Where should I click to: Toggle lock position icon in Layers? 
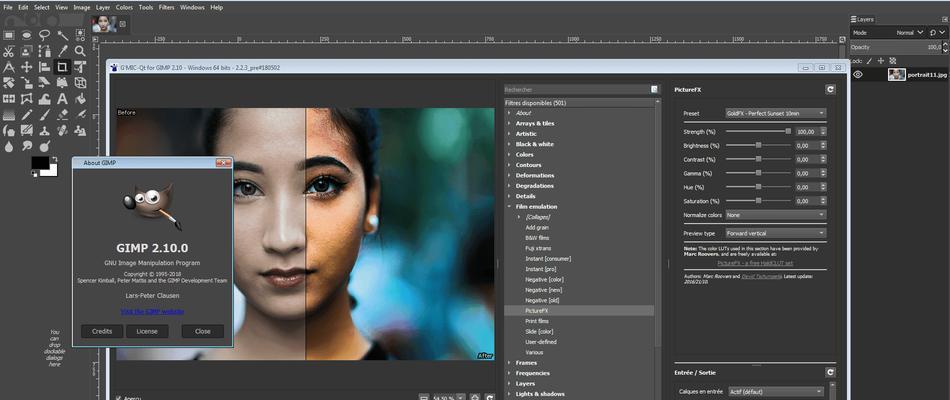click(x=880, y=61)
